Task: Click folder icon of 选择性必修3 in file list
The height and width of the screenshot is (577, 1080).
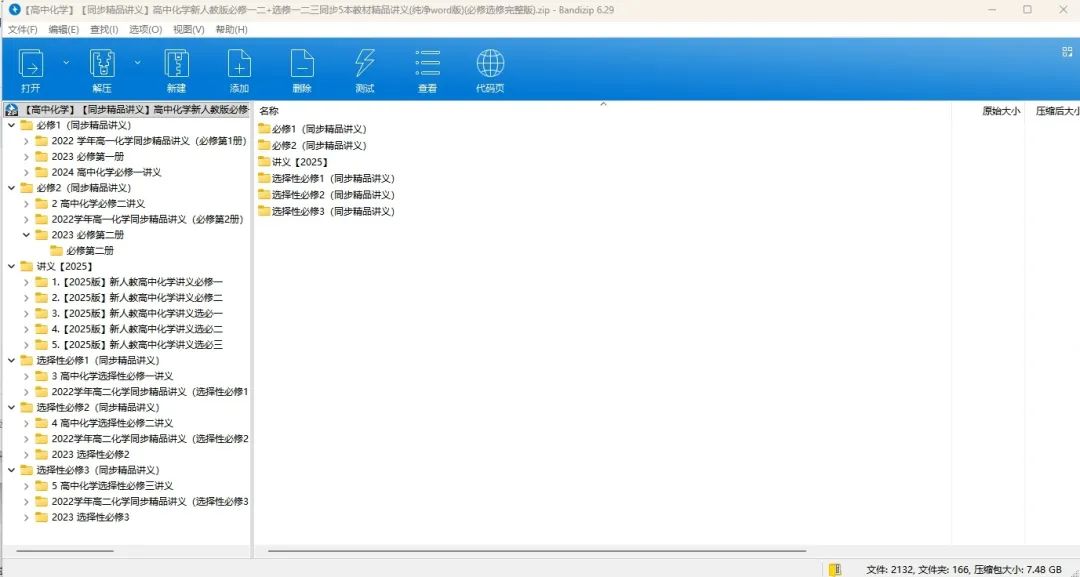Action: [x=264, y=211]
